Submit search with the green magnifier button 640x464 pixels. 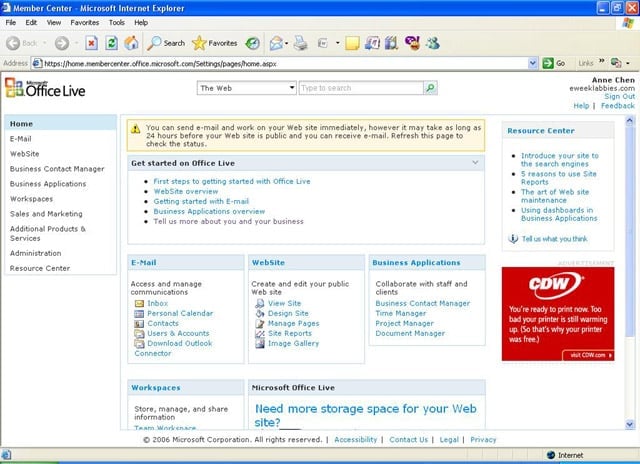(x=430, y=88)
